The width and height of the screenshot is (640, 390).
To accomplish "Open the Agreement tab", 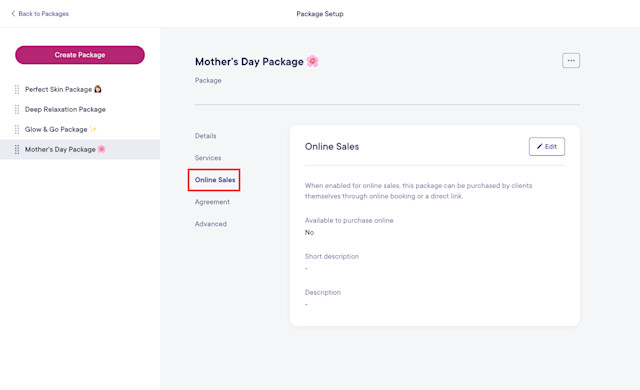I will 212,202.
